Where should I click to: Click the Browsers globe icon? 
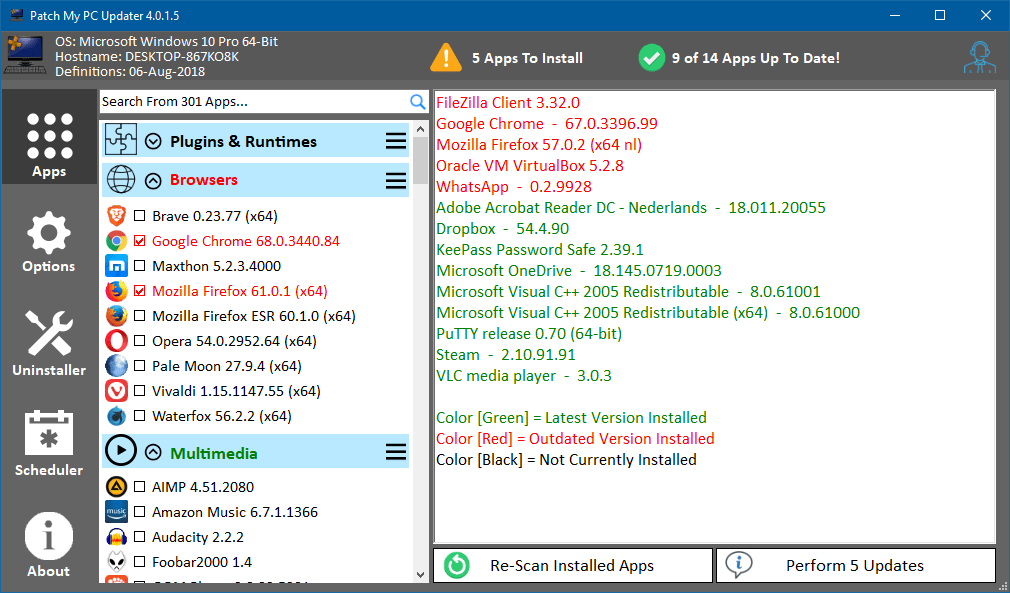tap(120, 180)
